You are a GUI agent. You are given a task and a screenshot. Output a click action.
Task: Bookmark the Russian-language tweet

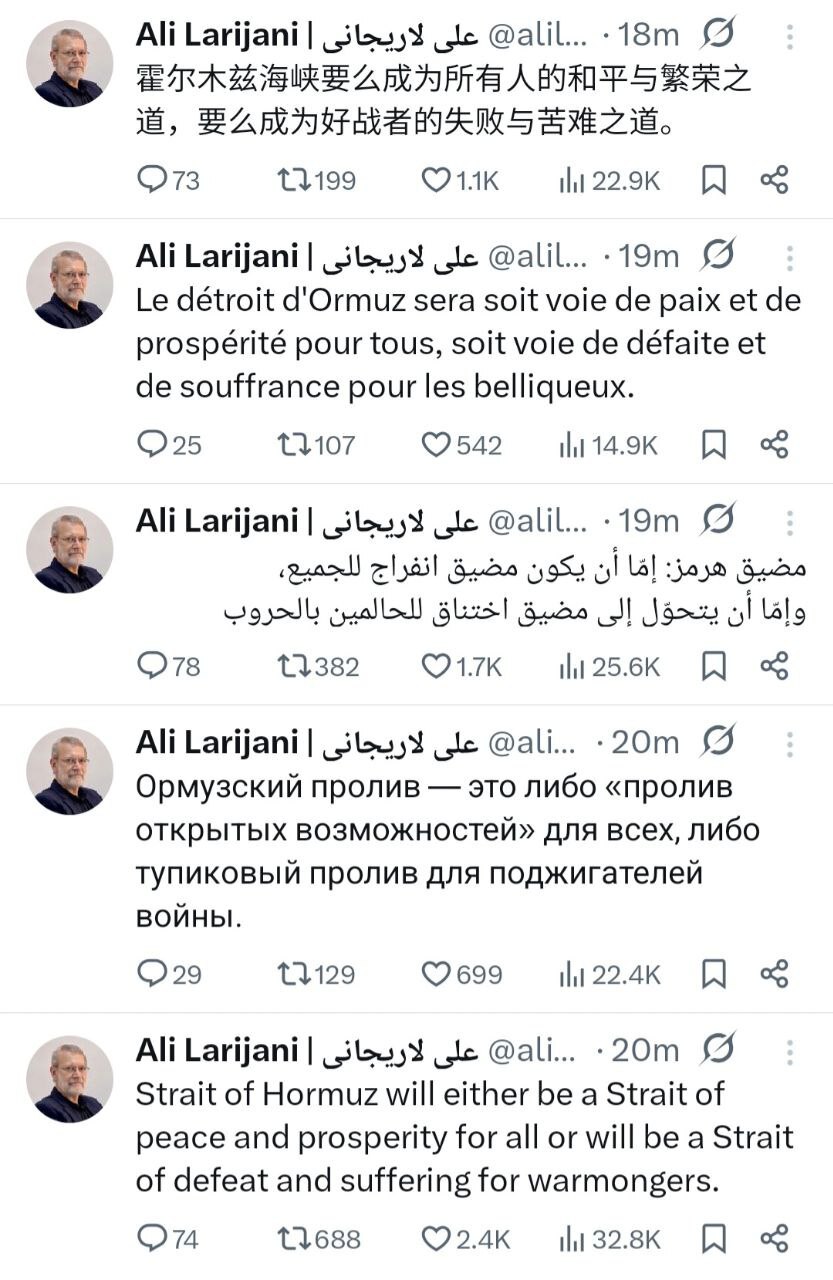pyautogui.click(x=714, y=973)
